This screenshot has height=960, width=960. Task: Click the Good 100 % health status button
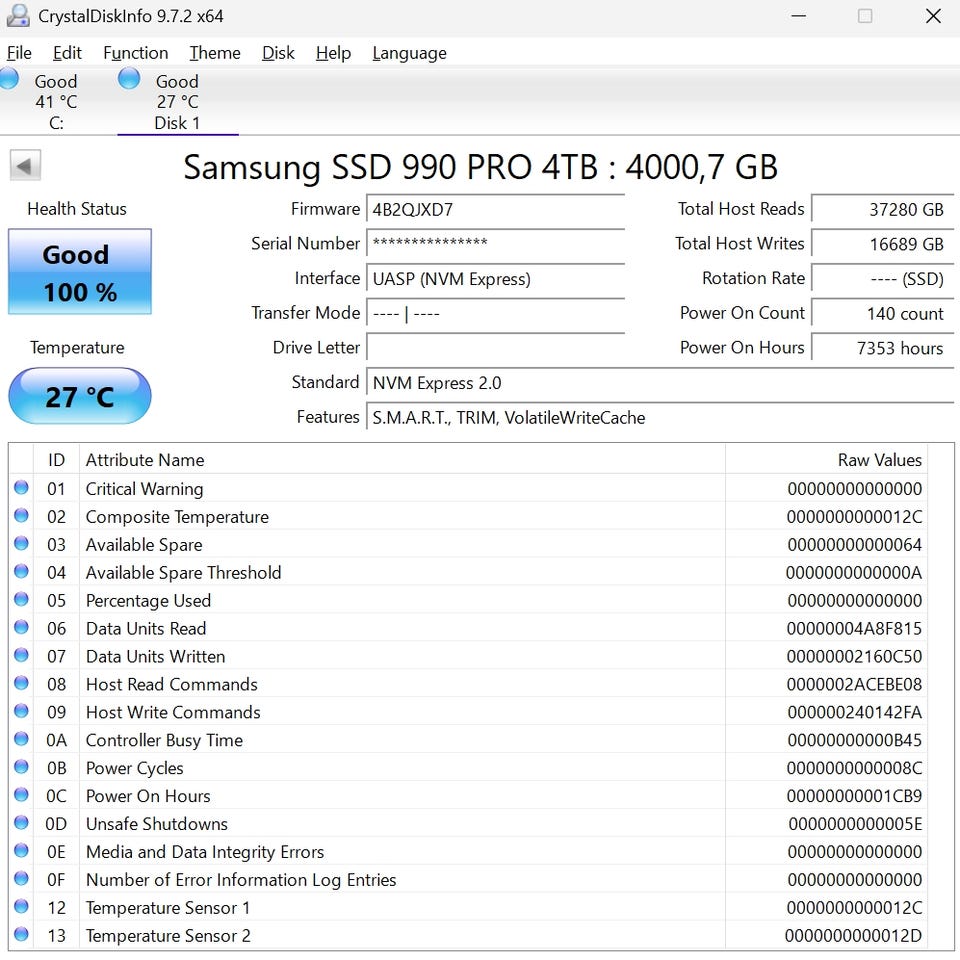[80, 272]
